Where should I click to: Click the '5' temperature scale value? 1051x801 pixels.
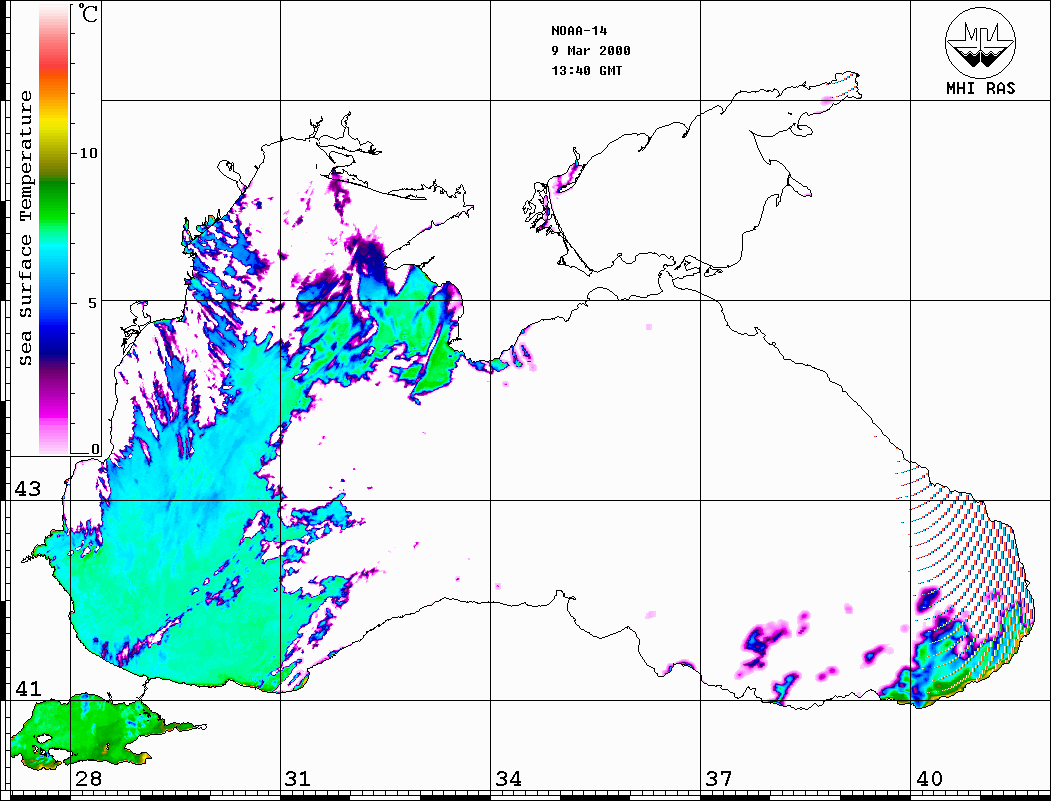(x=93, y=303)
